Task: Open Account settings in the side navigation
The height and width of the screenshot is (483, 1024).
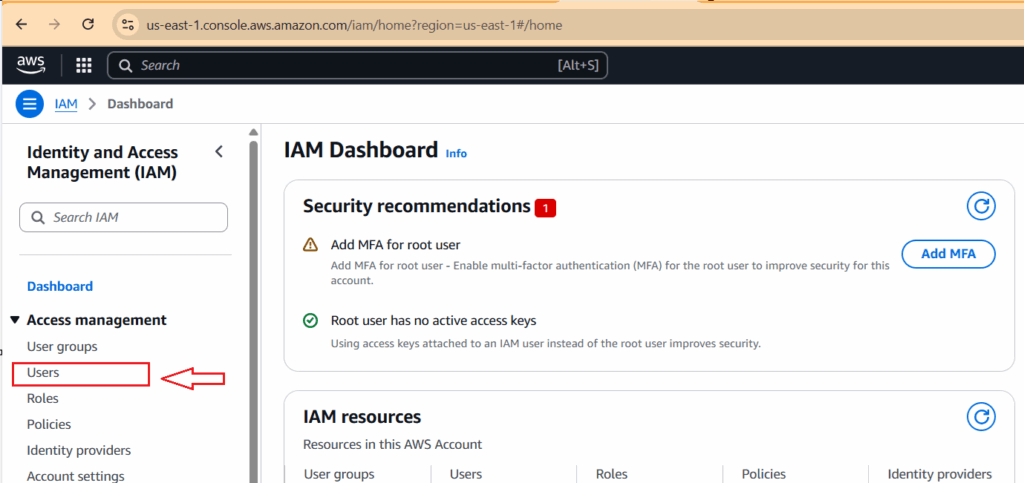Action: 76,476
